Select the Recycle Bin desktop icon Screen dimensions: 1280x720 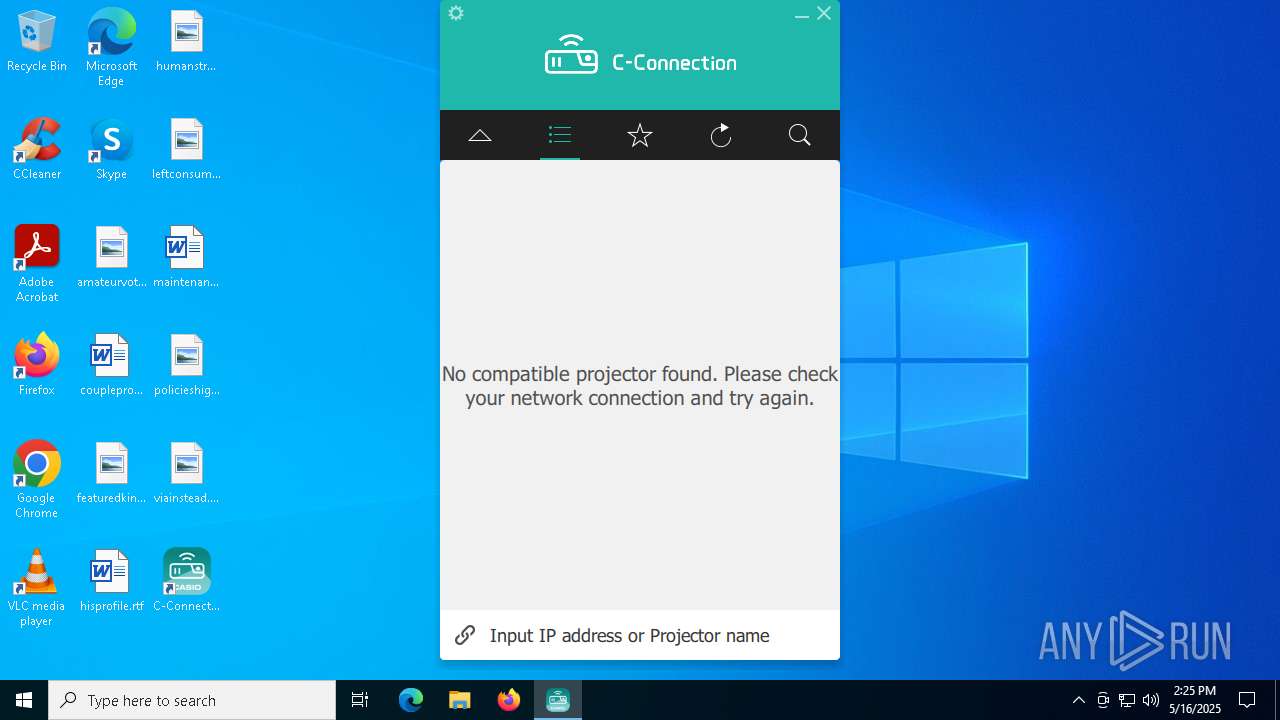[x=37, y=42]
